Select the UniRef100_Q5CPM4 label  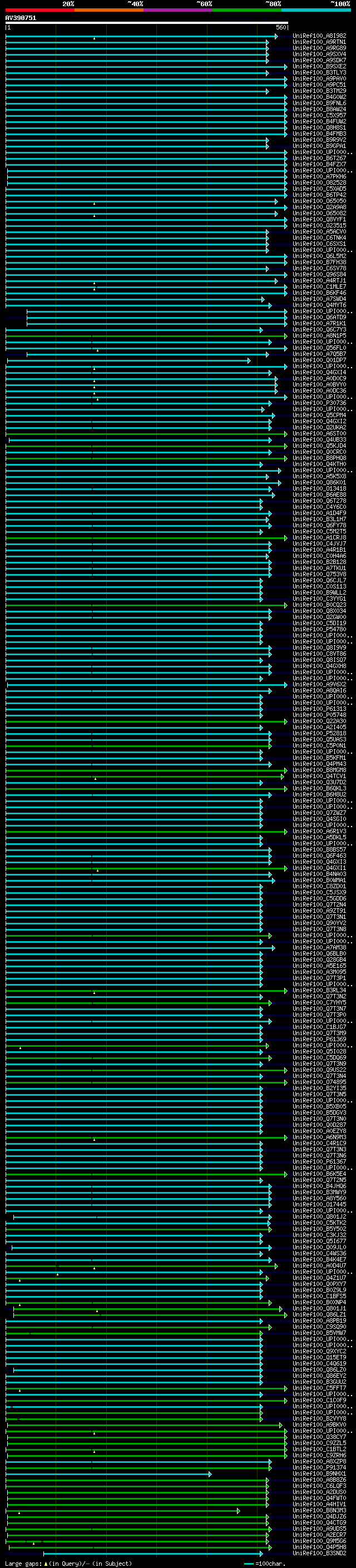pos(319,415)
